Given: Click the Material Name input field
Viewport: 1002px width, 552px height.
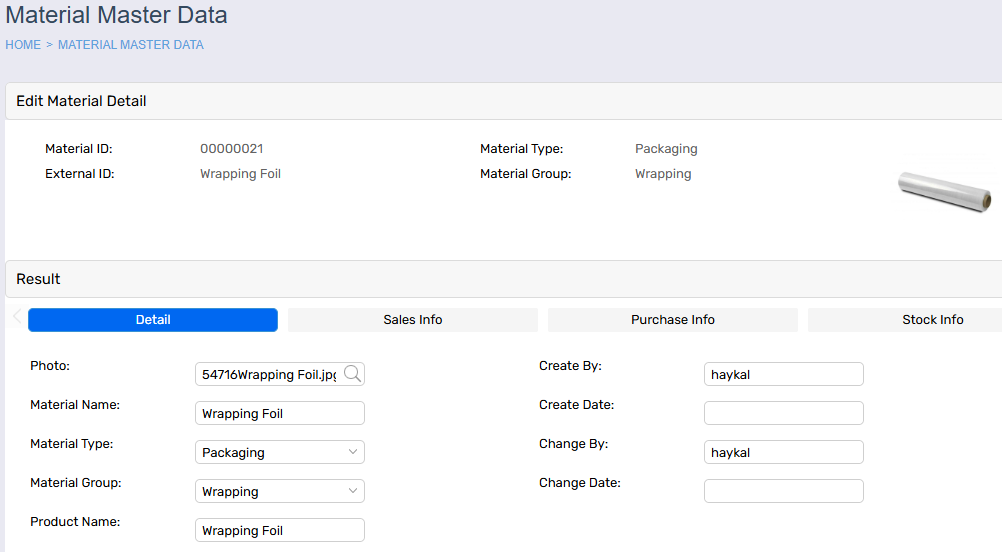Looking at the screenshot, I should point(280,413).
